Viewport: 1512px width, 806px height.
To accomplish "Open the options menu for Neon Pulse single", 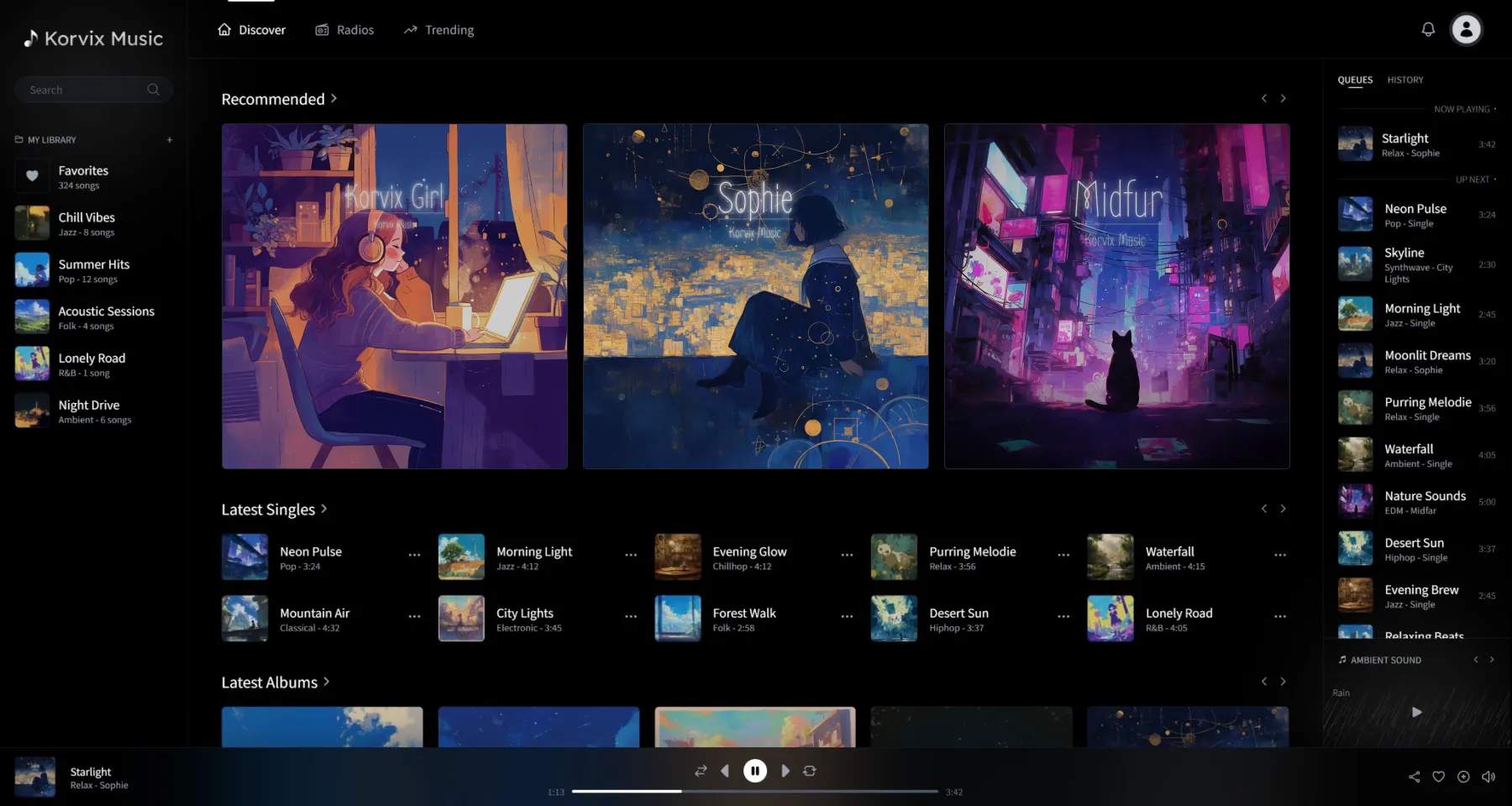I will [414, 554].
